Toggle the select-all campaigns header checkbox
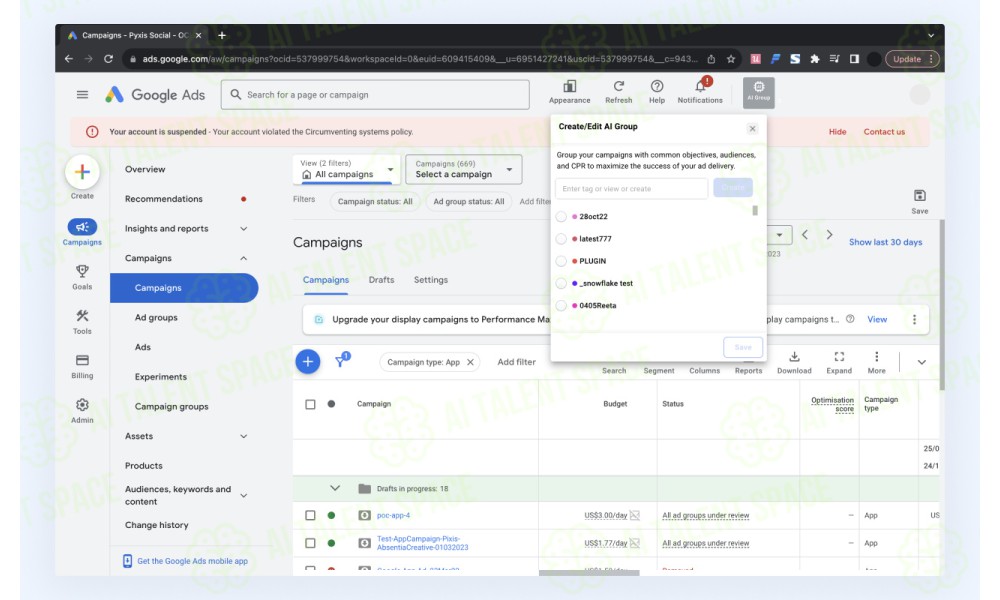 pyautogui.click(x=311, y=404)
